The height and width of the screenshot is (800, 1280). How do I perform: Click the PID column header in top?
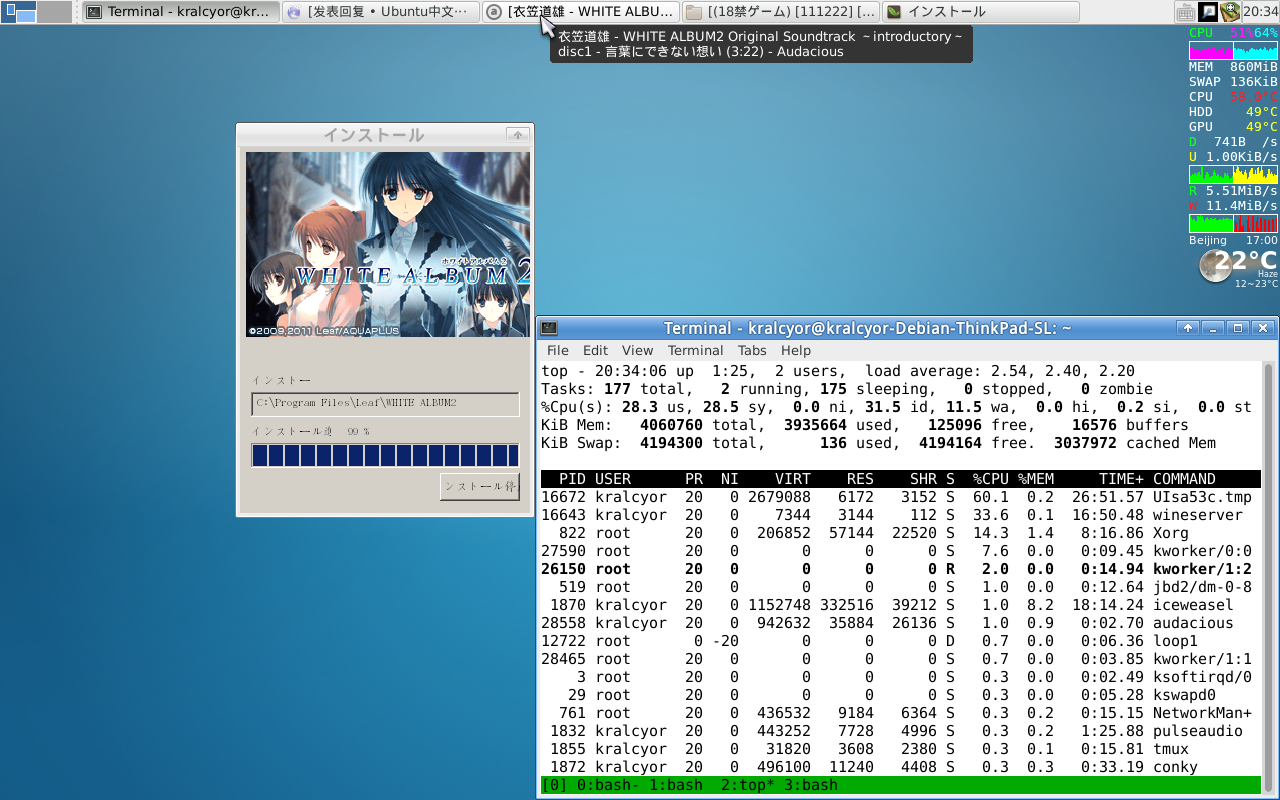click(572, 479)
